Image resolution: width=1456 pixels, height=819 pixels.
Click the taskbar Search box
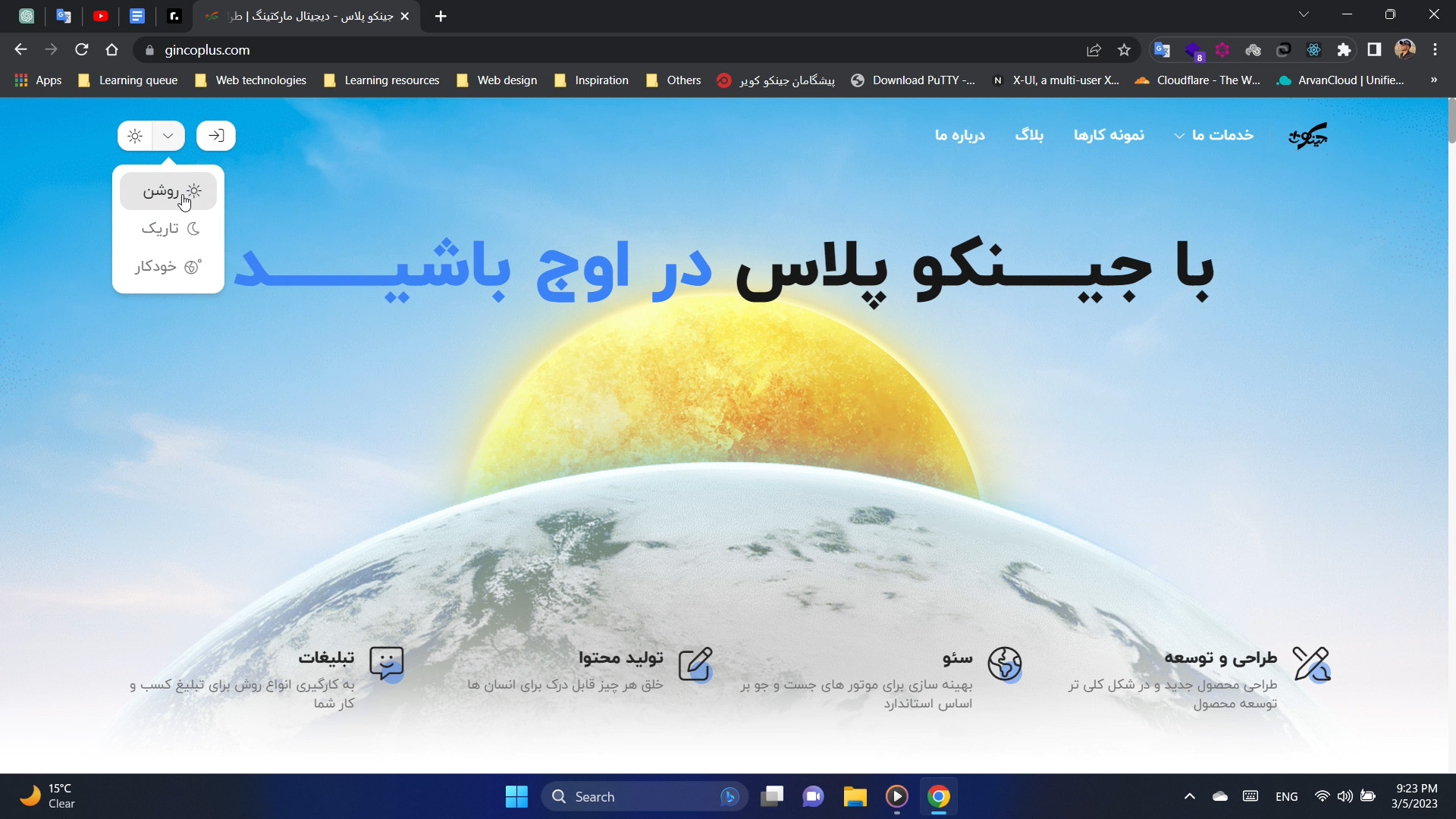[645, 796]
